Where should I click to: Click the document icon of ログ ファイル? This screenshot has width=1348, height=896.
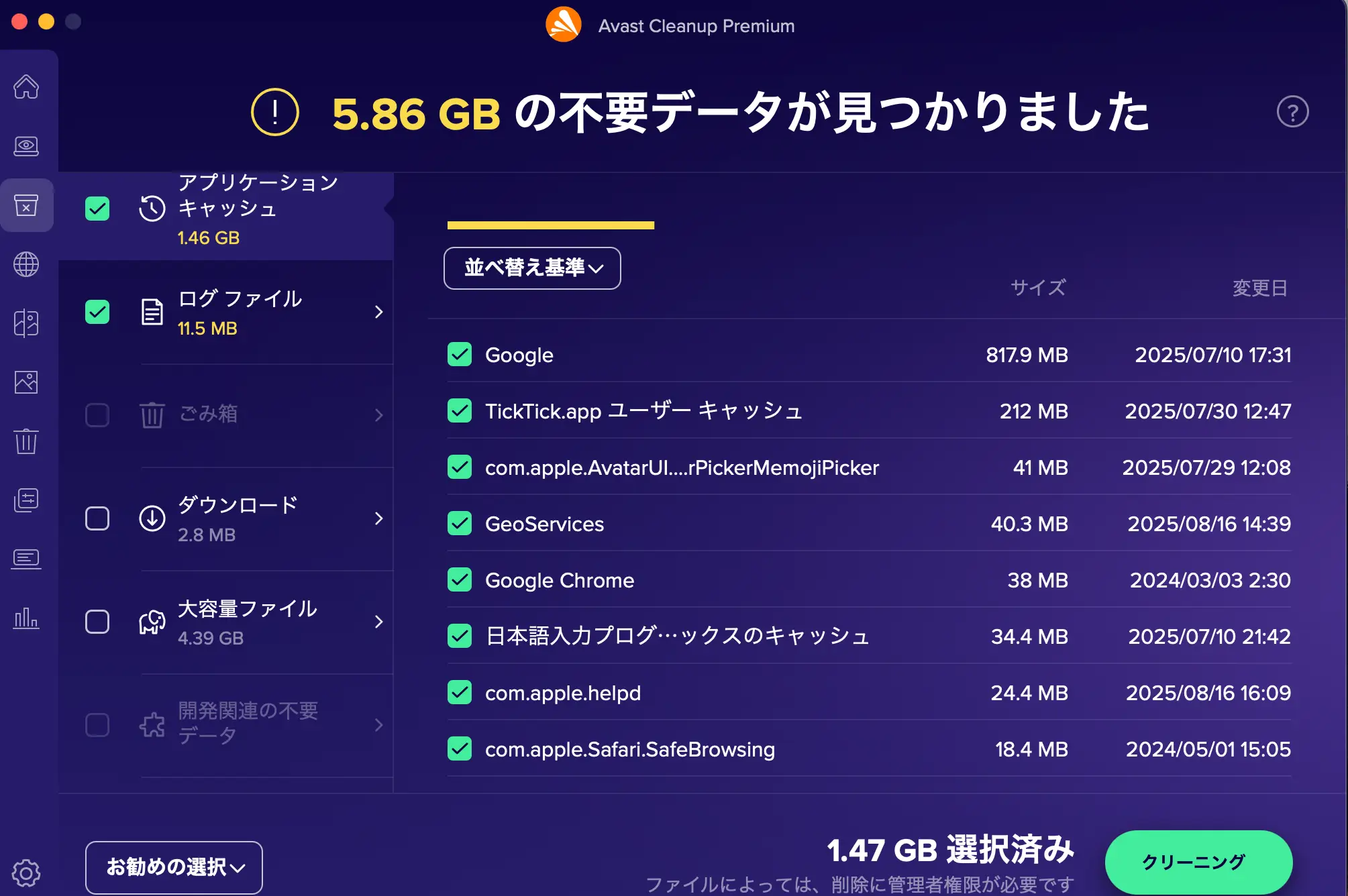pyautogui.click(x=152, y=312)
